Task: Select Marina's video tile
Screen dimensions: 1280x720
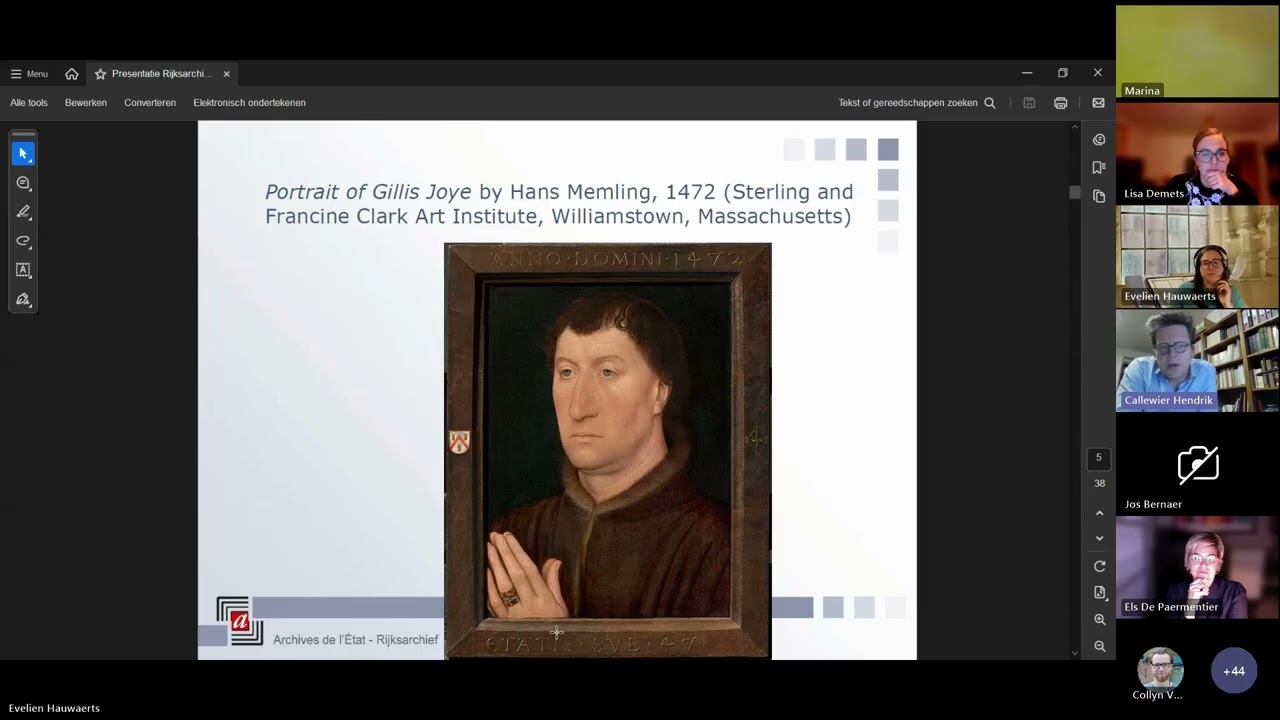Action: pos(1197,52)
